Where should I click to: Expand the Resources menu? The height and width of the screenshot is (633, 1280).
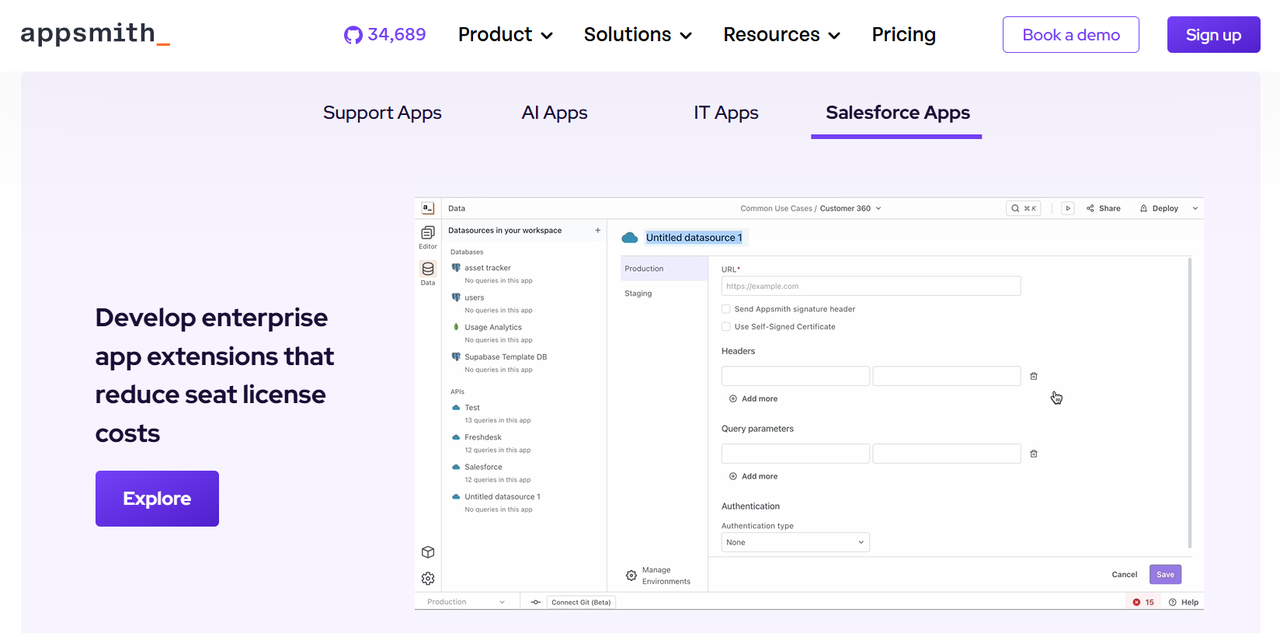782,34
